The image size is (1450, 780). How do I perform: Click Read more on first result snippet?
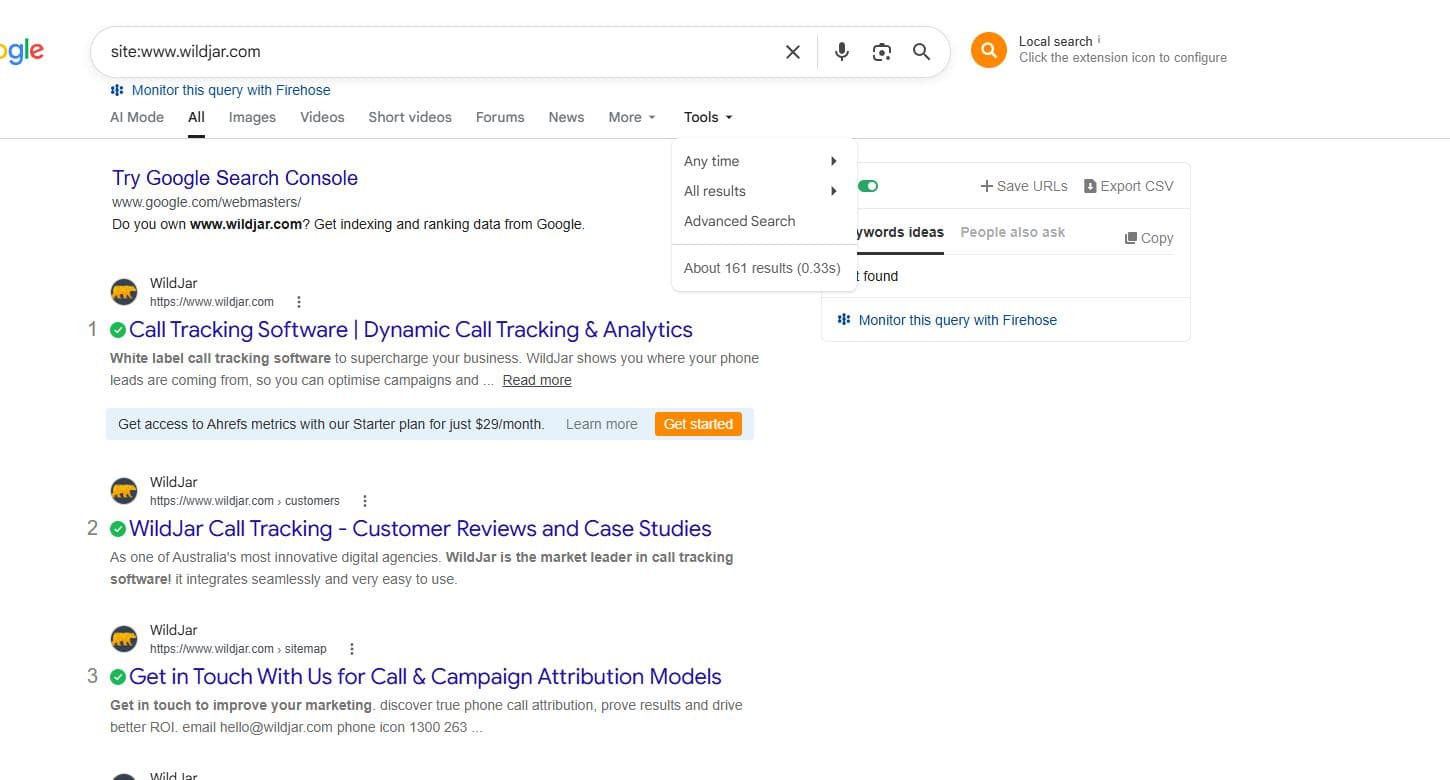[x=537, y=380]
